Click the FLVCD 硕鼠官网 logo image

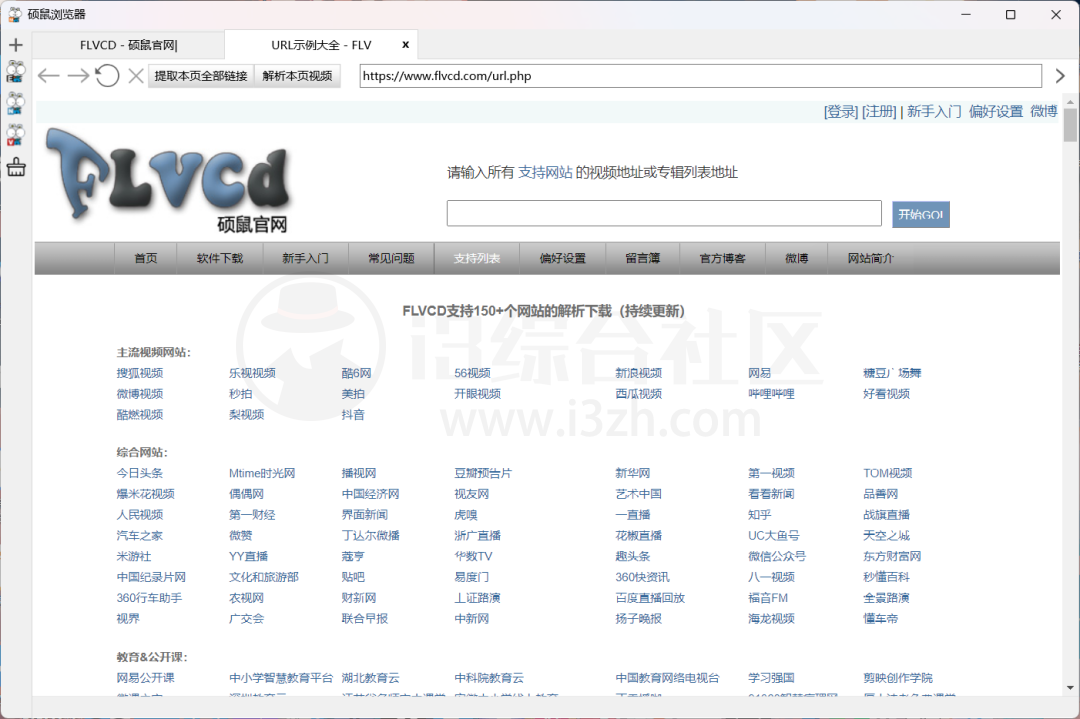pyautogui.click(x=169, y=180)
